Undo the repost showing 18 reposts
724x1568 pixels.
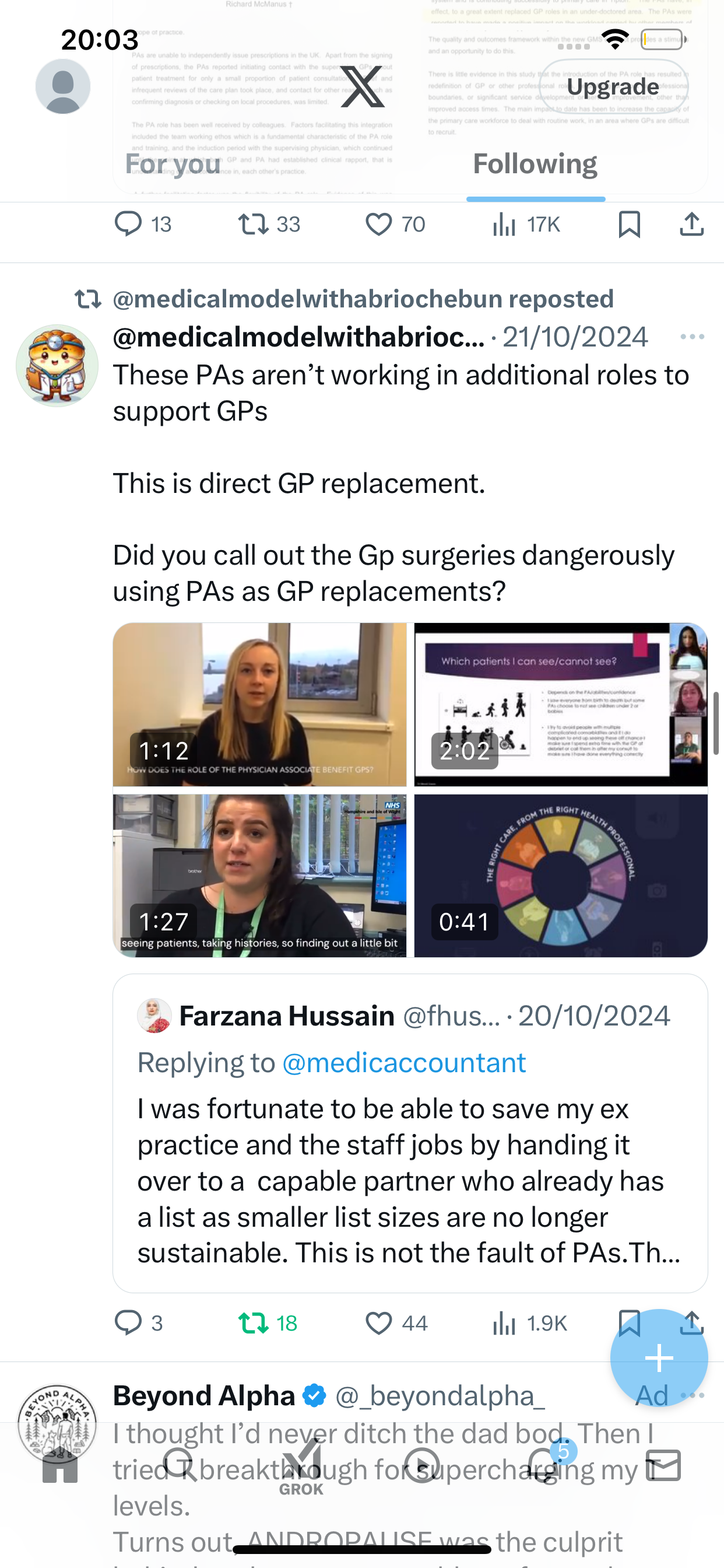pyautogui.click(x=253, y=1322)
